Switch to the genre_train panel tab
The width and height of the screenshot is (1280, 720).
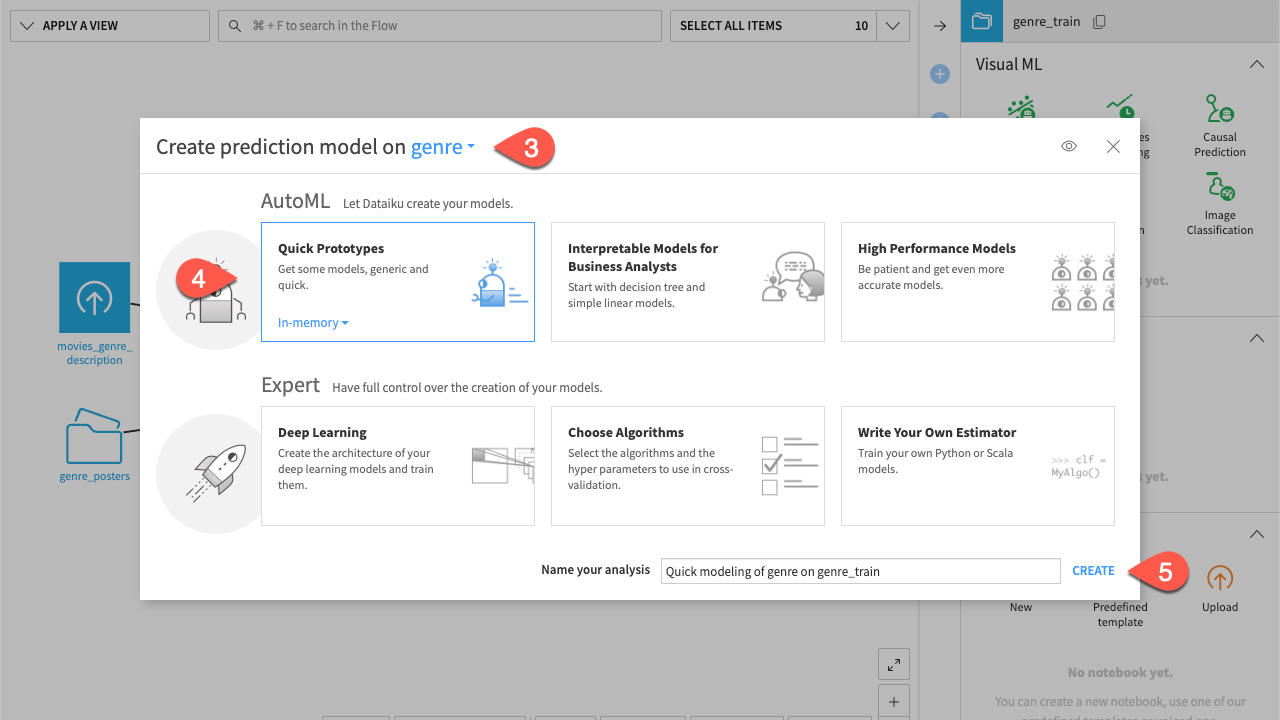point(981,20)
